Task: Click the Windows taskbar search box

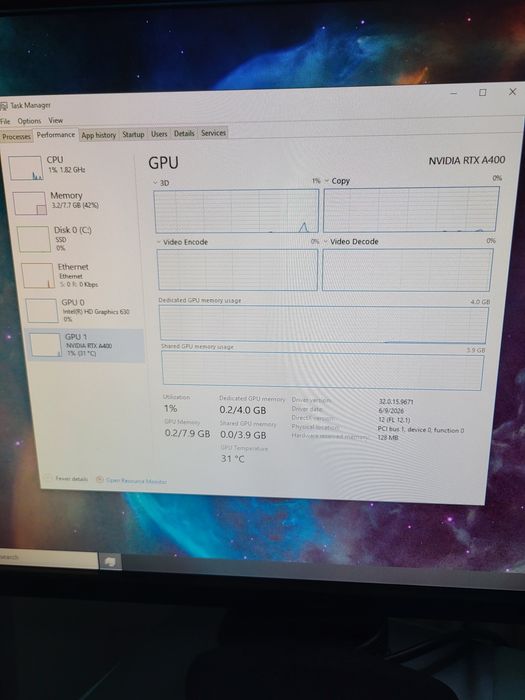Action: pos(49,559)
